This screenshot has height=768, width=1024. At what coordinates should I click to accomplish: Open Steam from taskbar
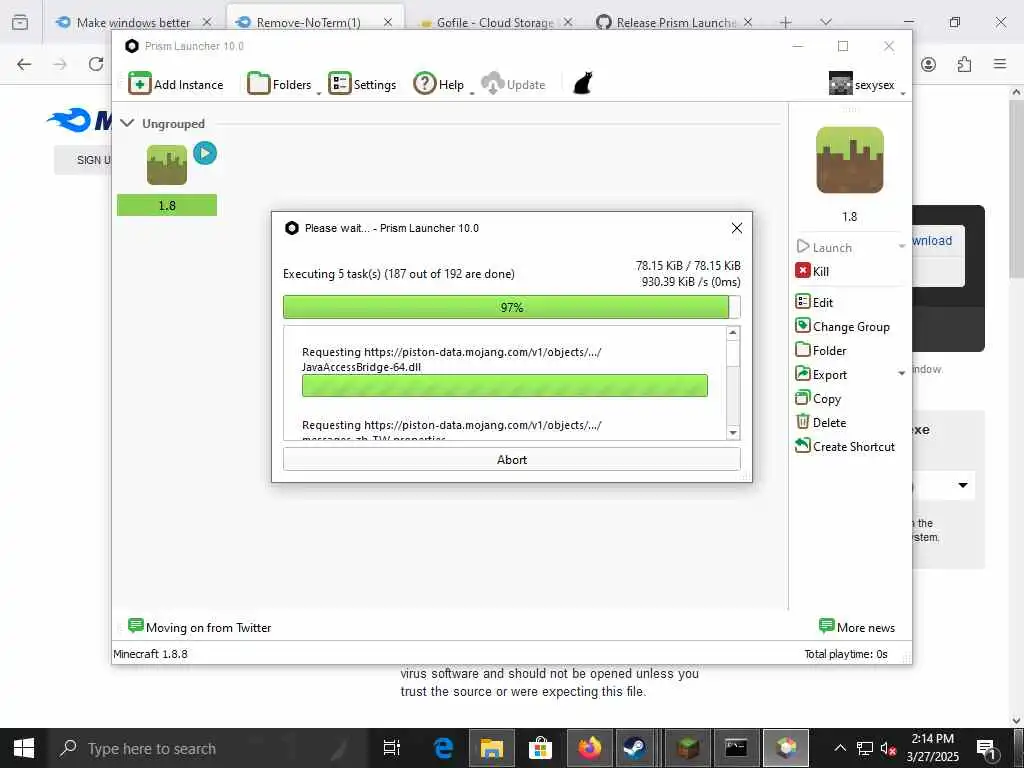(635, 748)
